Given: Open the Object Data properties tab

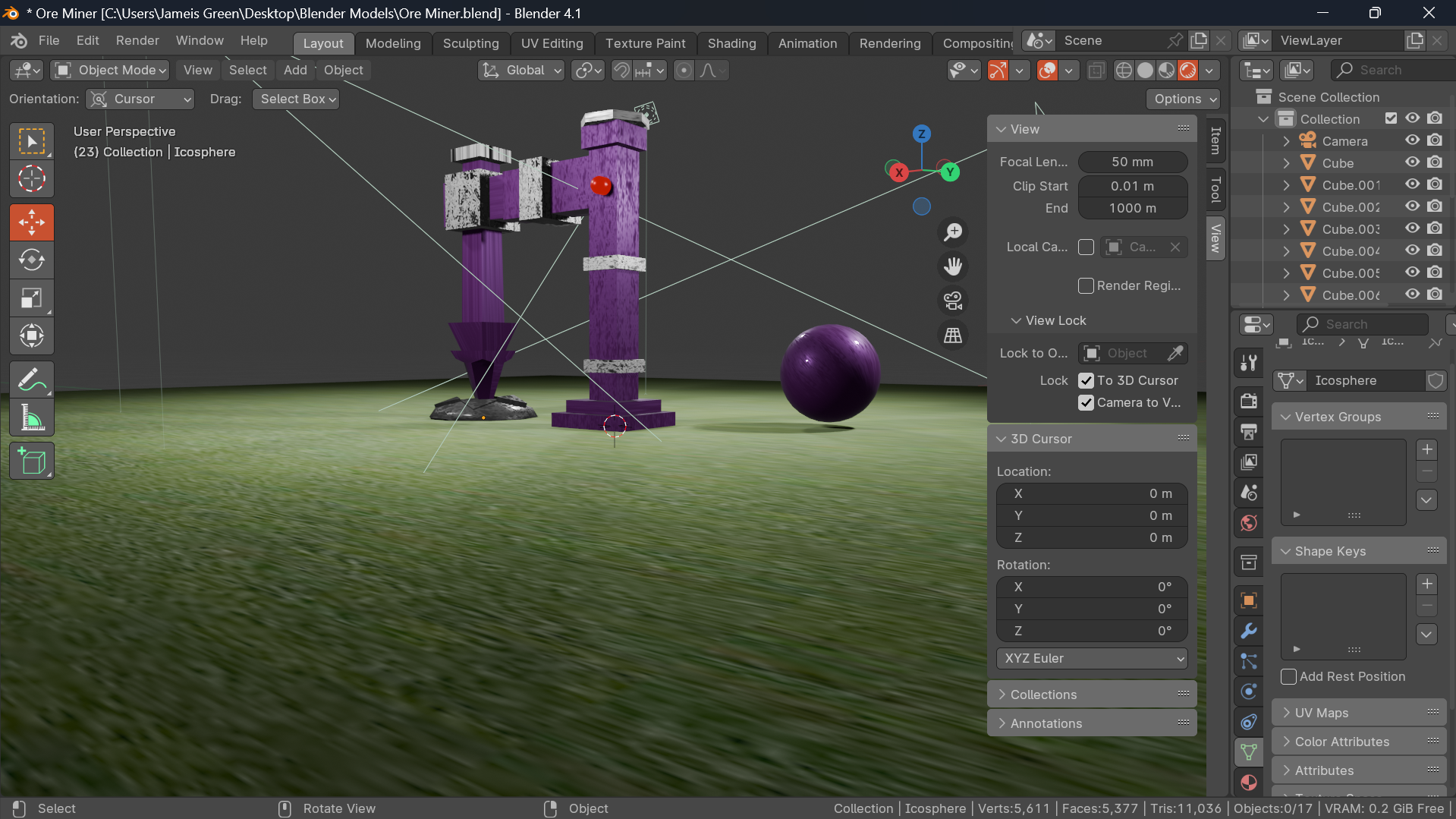Looking at the screenshot, I should click(1249, 752).
